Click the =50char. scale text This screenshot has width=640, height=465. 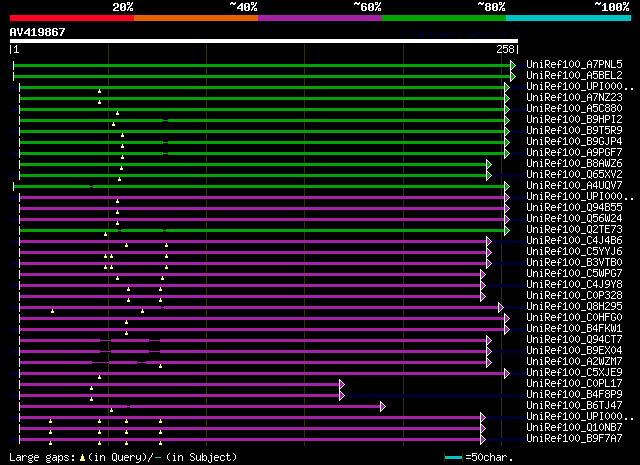(489, 457)
